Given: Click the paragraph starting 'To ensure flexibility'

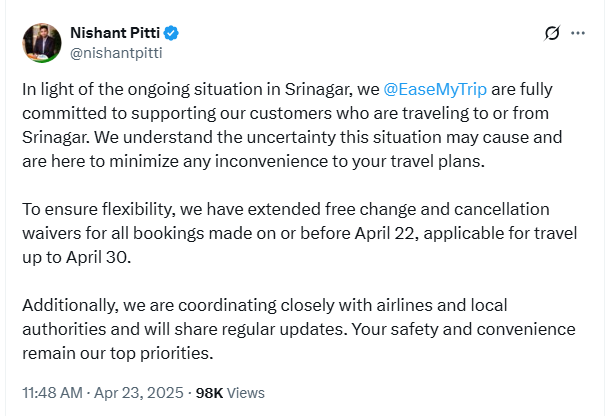Looking at the screenshot, I should pyautogui.click(x=300, y=233).
